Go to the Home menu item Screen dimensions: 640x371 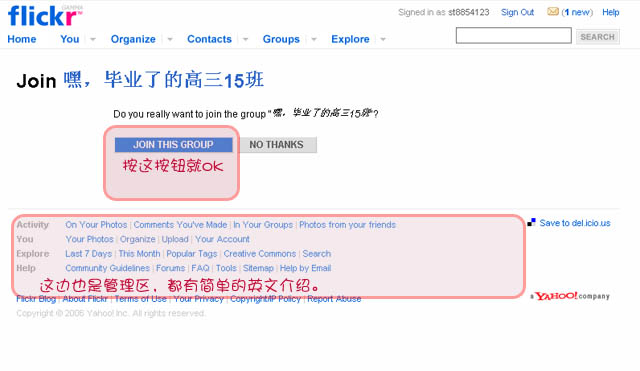[x=22, y=39]
